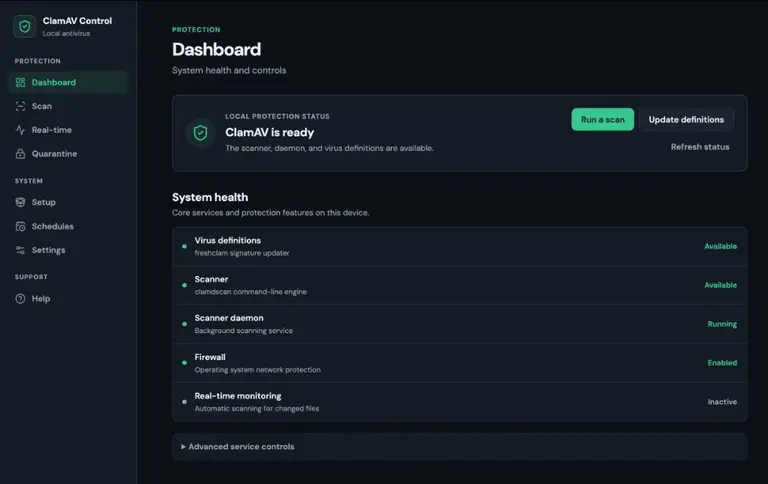Click the green dot beside Firewall
The height and width of the screenshot is (484, 768).
(x=184, y=363)
